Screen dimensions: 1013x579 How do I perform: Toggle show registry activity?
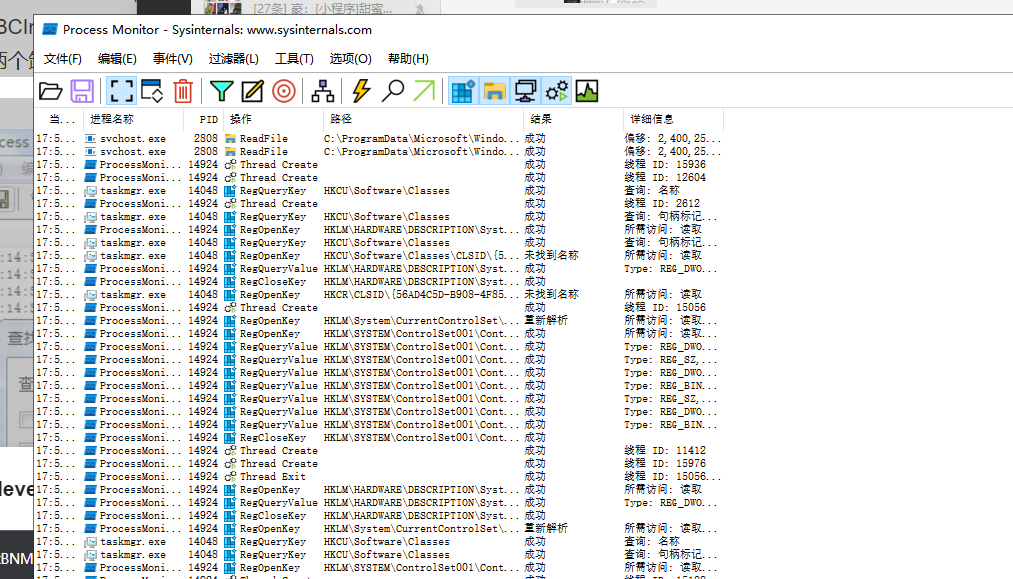coord(463,91)
